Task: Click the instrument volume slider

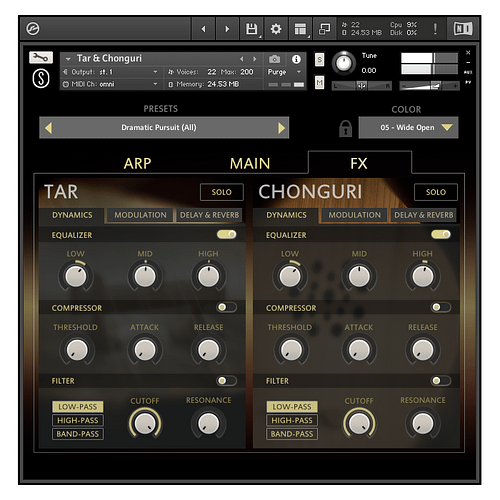Action: 429,86
